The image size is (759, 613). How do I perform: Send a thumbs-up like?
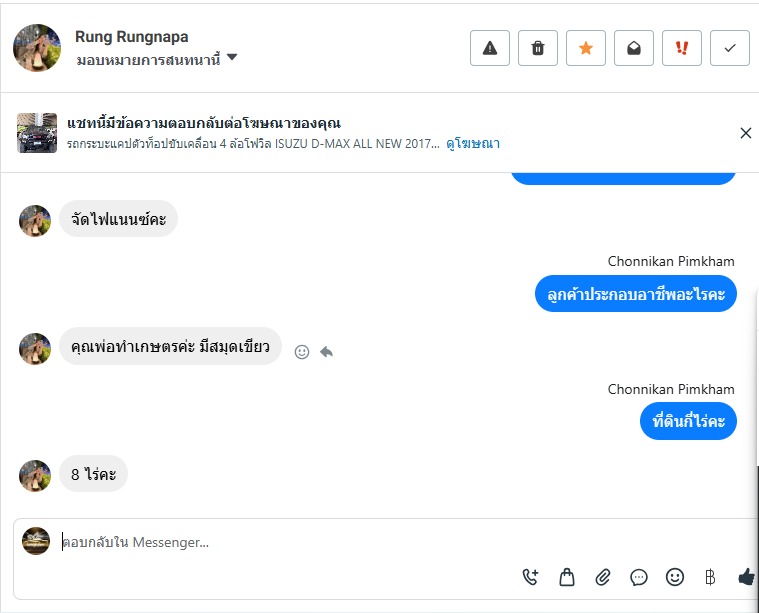tap(745, 577)
